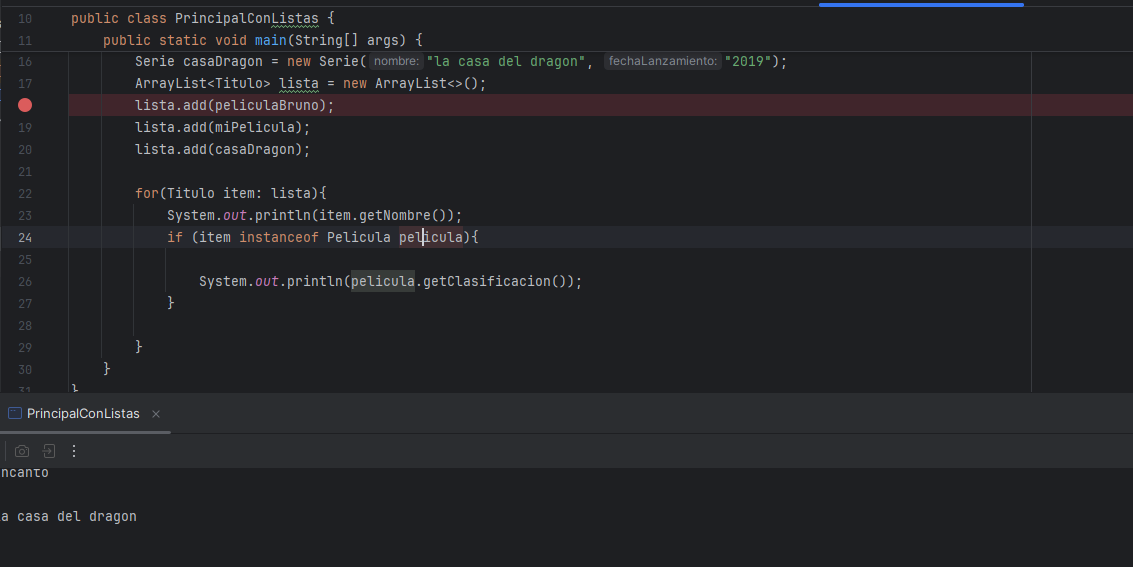Click the blue progress bar at the top
This screenshot has width=1133, height=567.
click(x=921, y=4)
